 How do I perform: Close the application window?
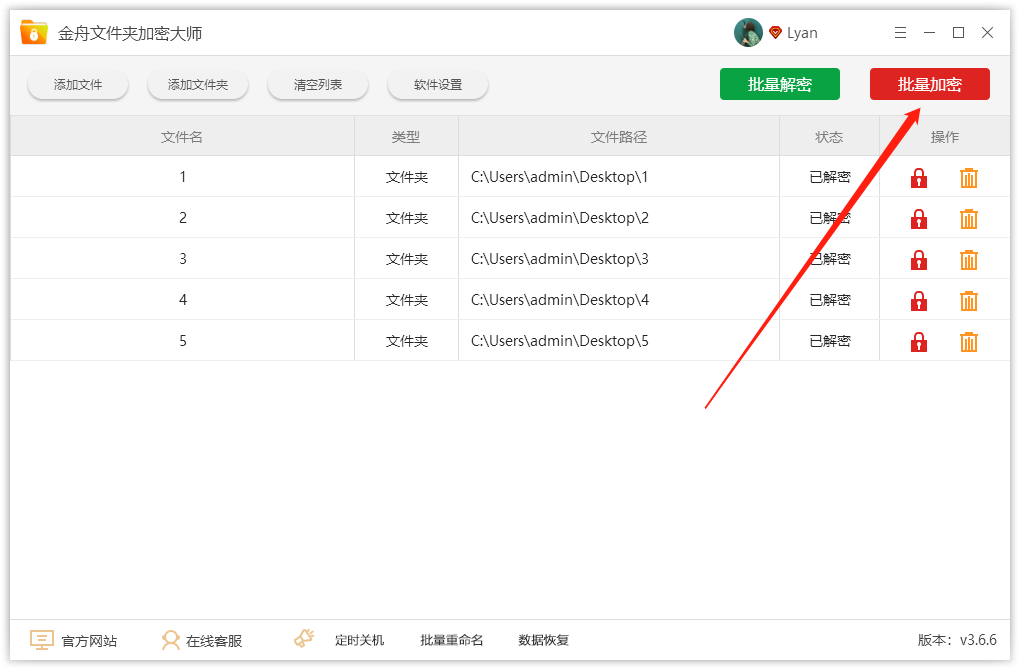click(987, 33)
